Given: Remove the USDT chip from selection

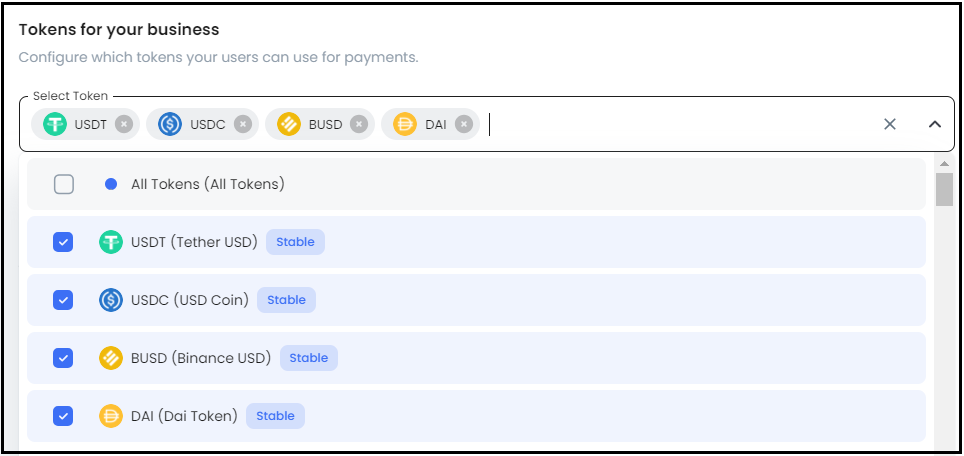Looking at the screenshot, I should [123, 124].
